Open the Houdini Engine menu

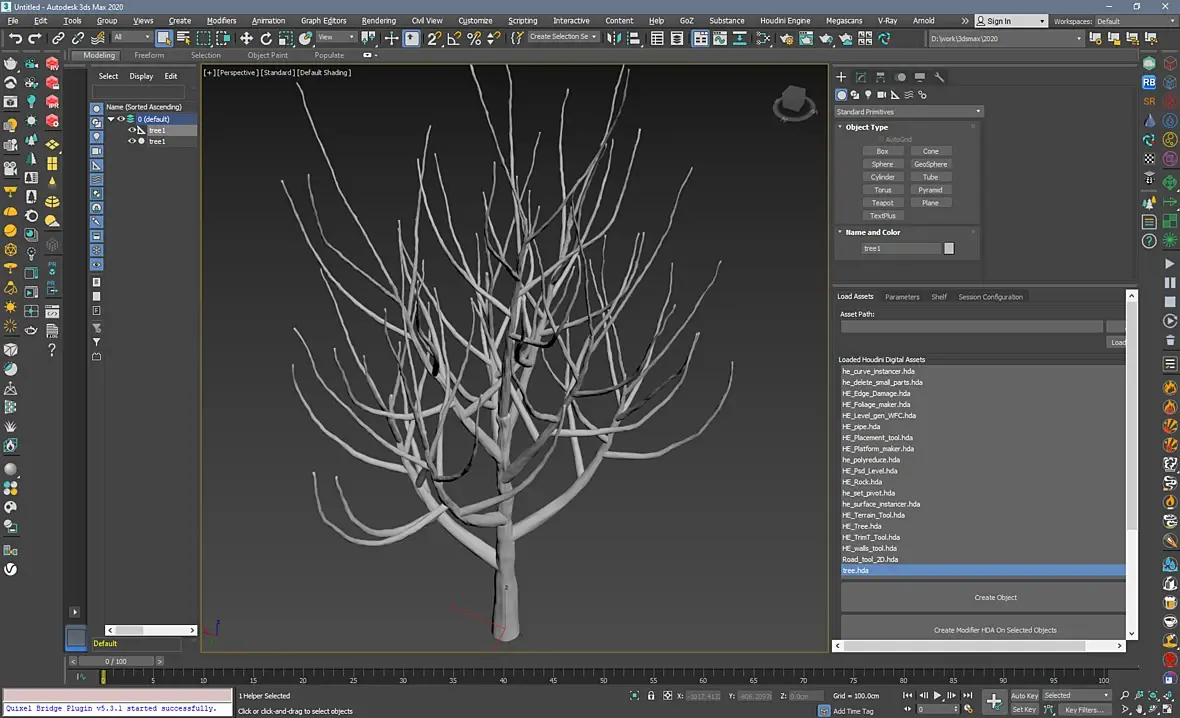(x=784, y=20)
